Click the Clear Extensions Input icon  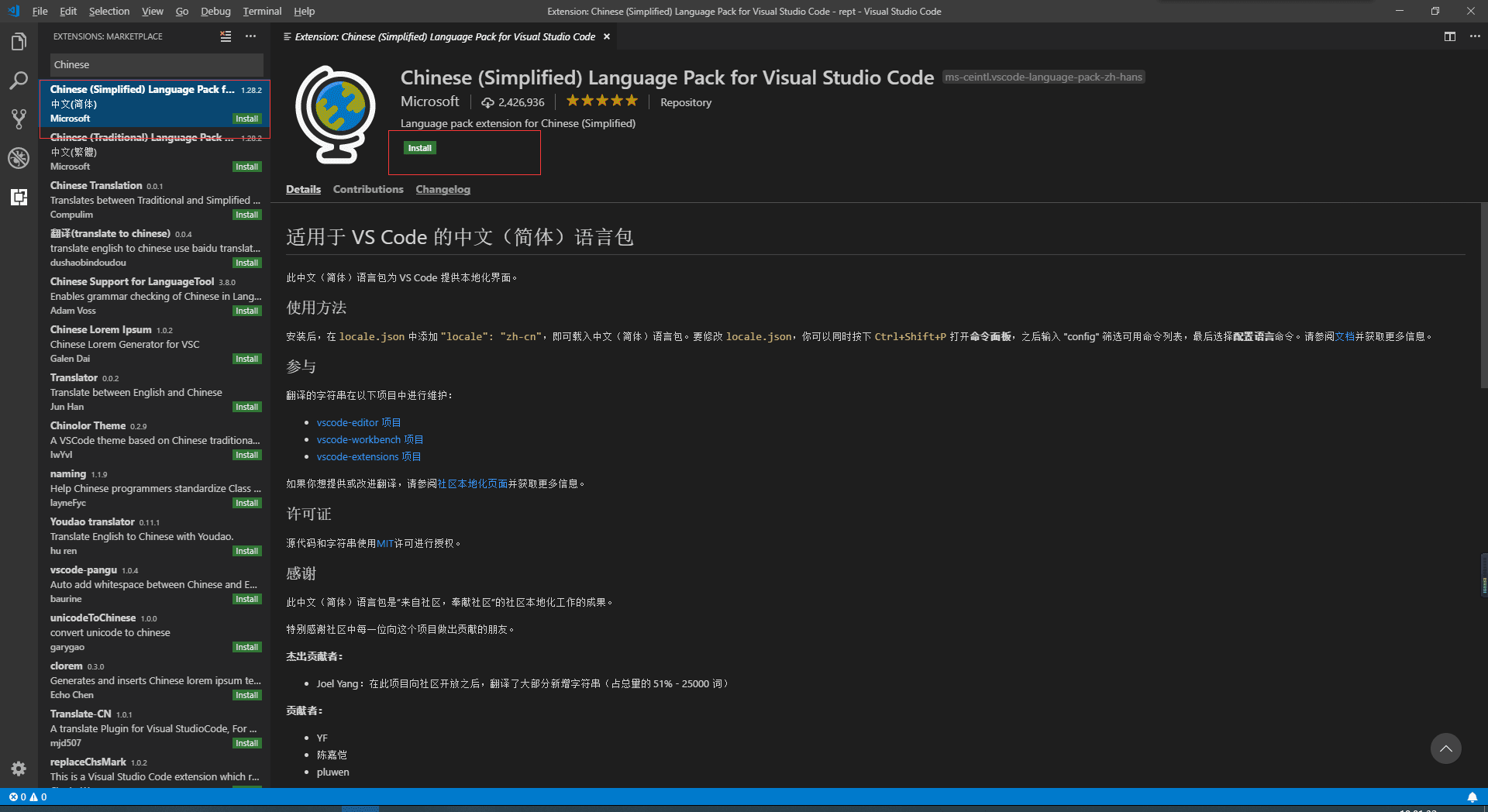click(x=226, y=36)
